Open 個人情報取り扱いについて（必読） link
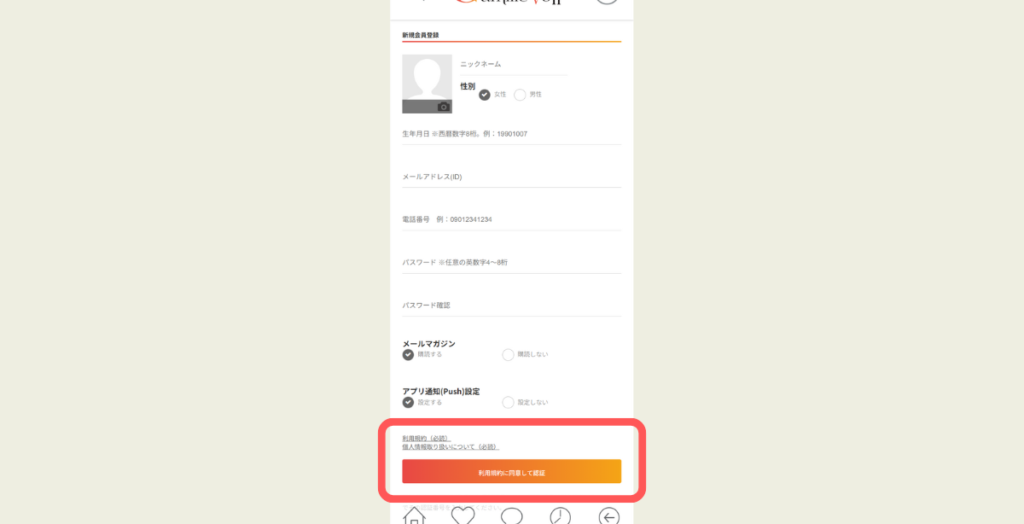The image size is (1024, 524). click(x=450, y=447)
